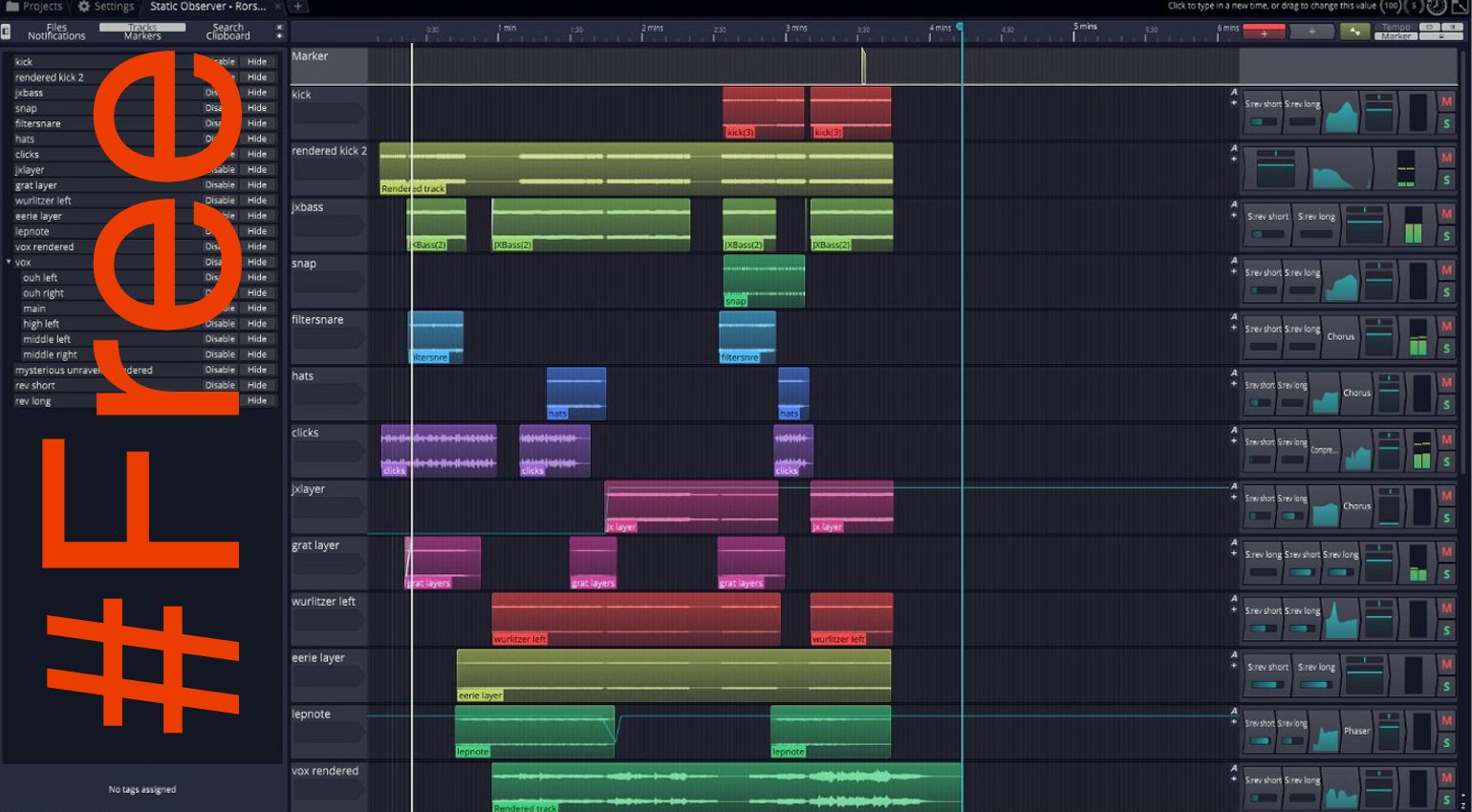Image resolution: width=1472 pixels, height=812 pixels.
Task: Disable the rev short track
Action: pos(220,386)
